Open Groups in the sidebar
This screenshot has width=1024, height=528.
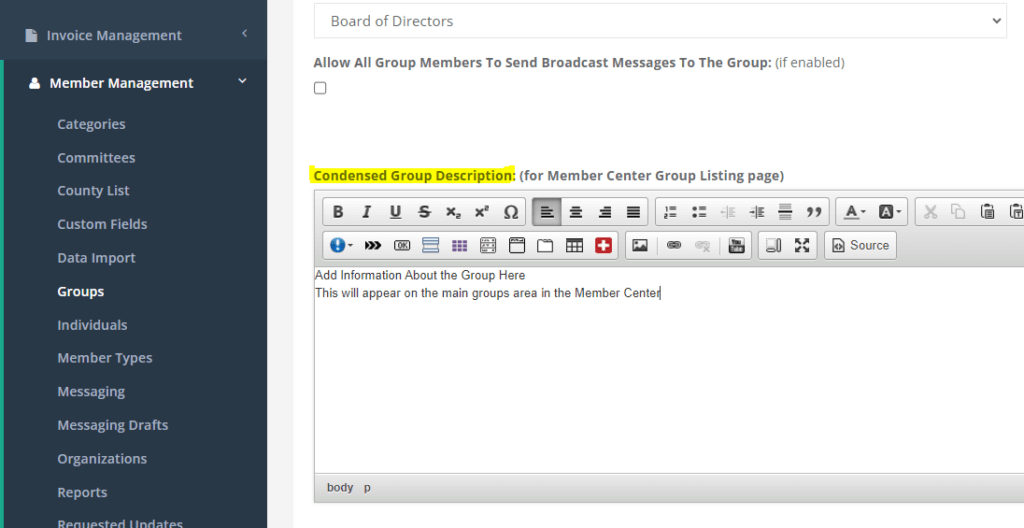coord(81,291)
